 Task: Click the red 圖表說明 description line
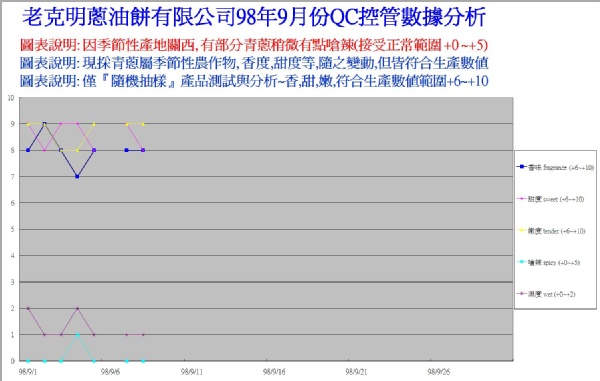tap(254, 45)
